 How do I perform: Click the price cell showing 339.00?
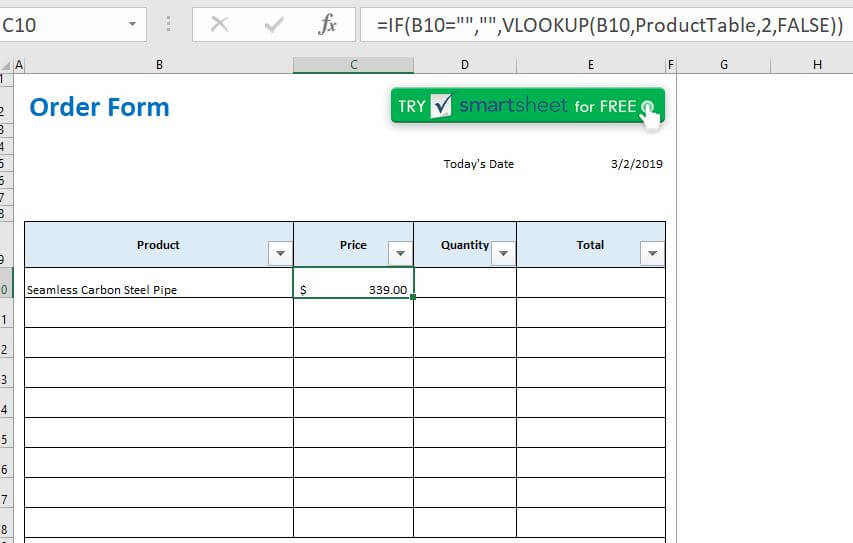[x=353, y=290]
